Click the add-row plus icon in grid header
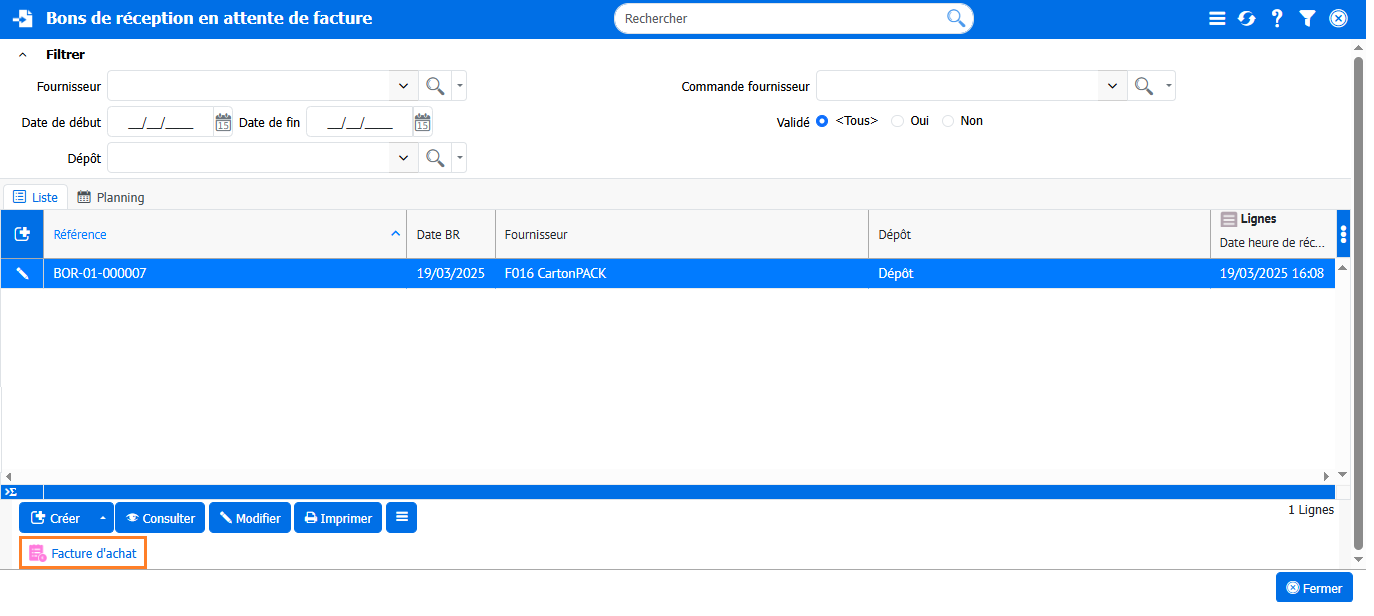Image resolution: width=1374 pixels, height=616 pixels. tap(22, 234)
